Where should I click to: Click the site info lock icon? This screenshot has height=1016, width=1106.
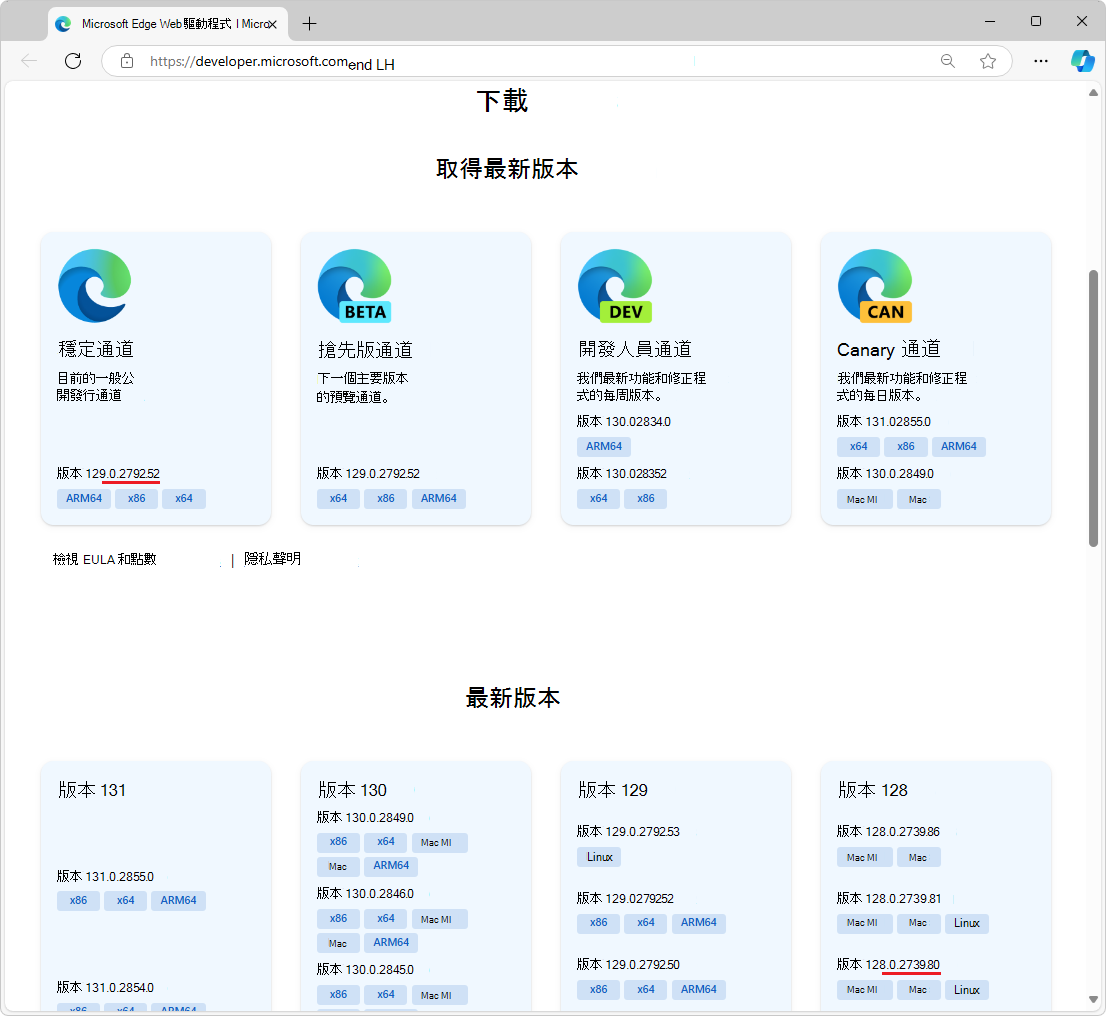click(127, 61)
